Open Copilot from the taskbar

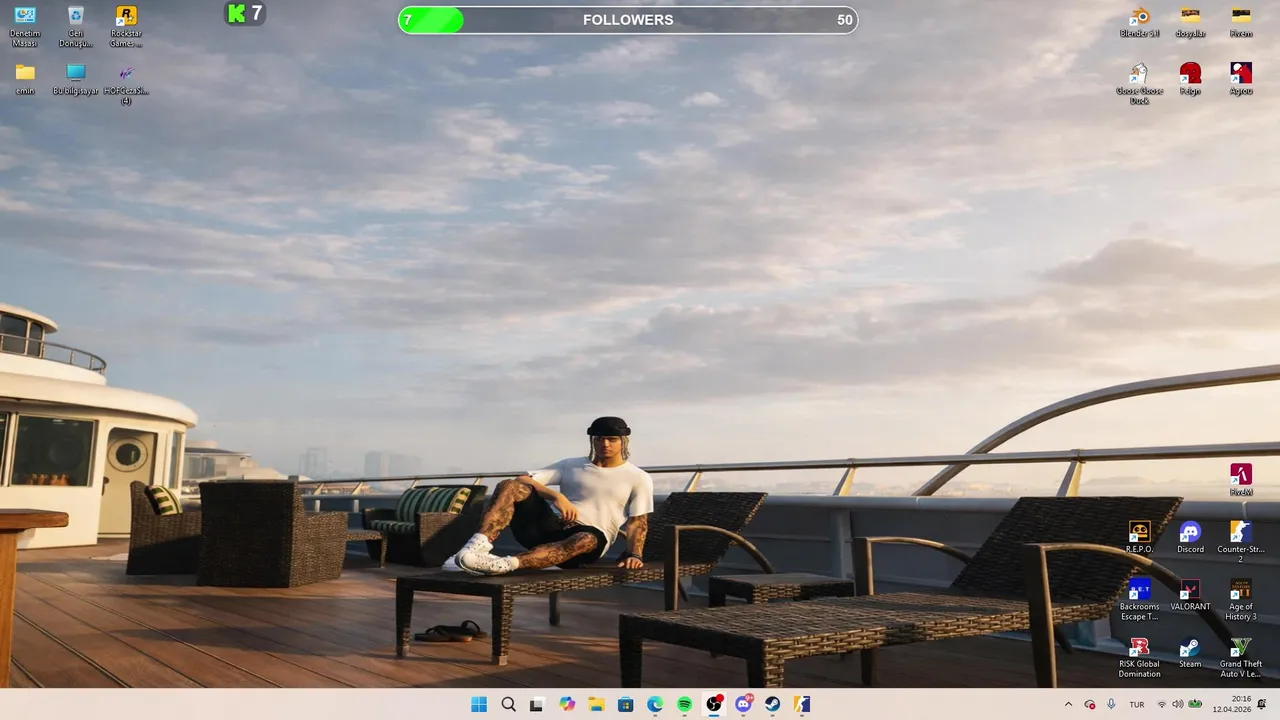tap(567, 704)
